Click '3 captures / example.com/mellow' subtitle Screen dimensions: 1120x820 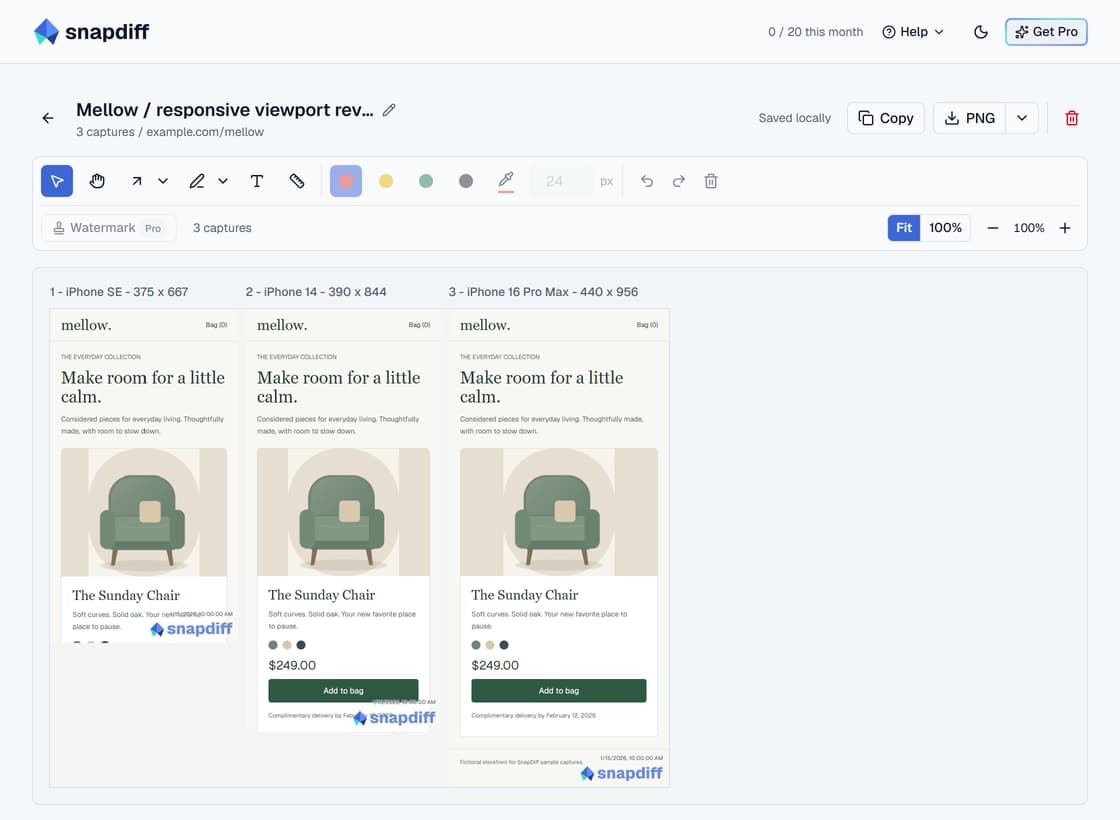coord(170,132)
